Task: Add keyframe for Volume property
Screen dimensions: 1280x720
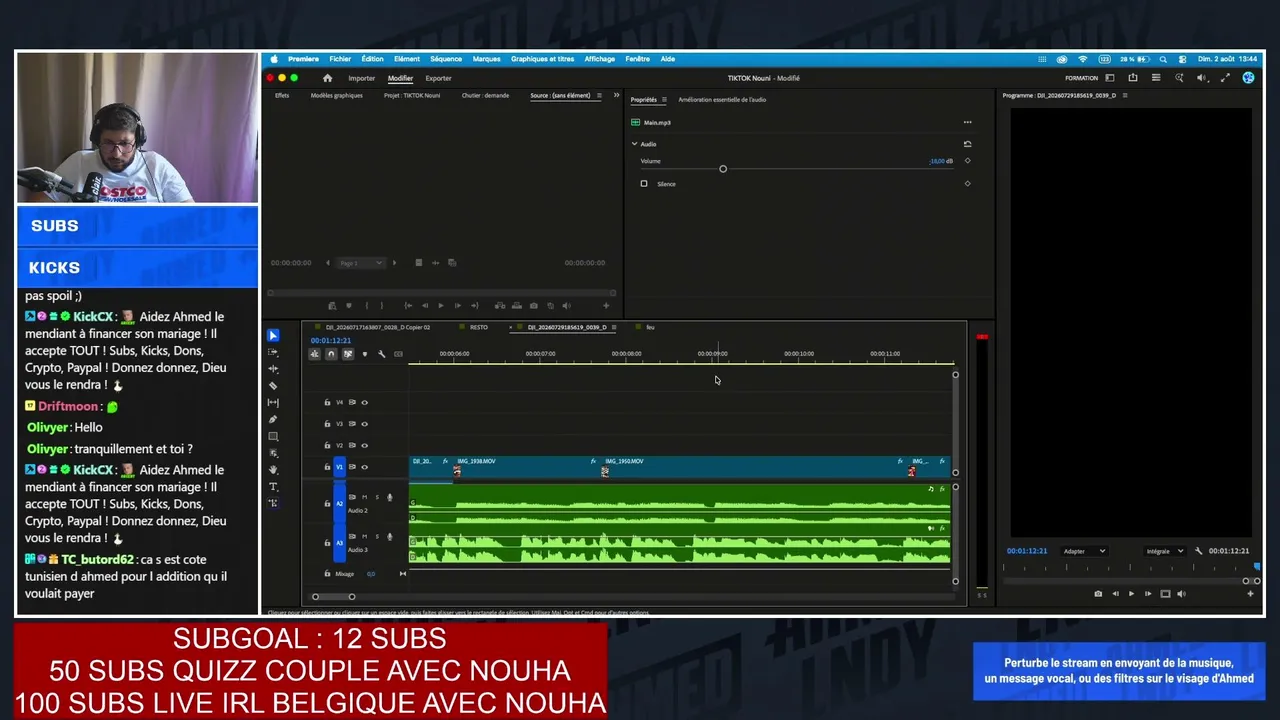Action: coord(967,161)
